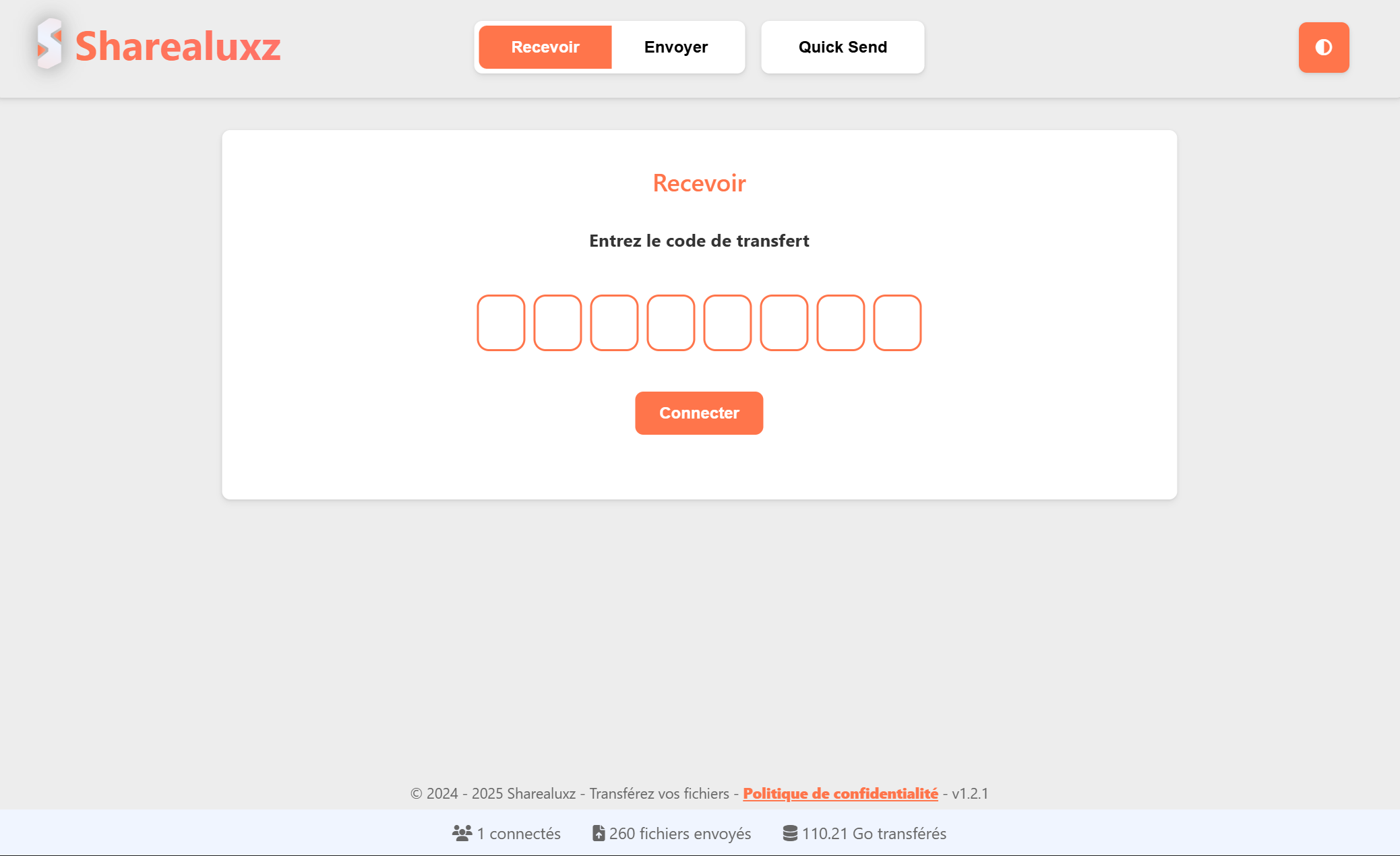Image resolution: width=1400 pixels, height=856 pixels.
Task: Switch to the Envoyer tab
Action: tap(677, 47)
